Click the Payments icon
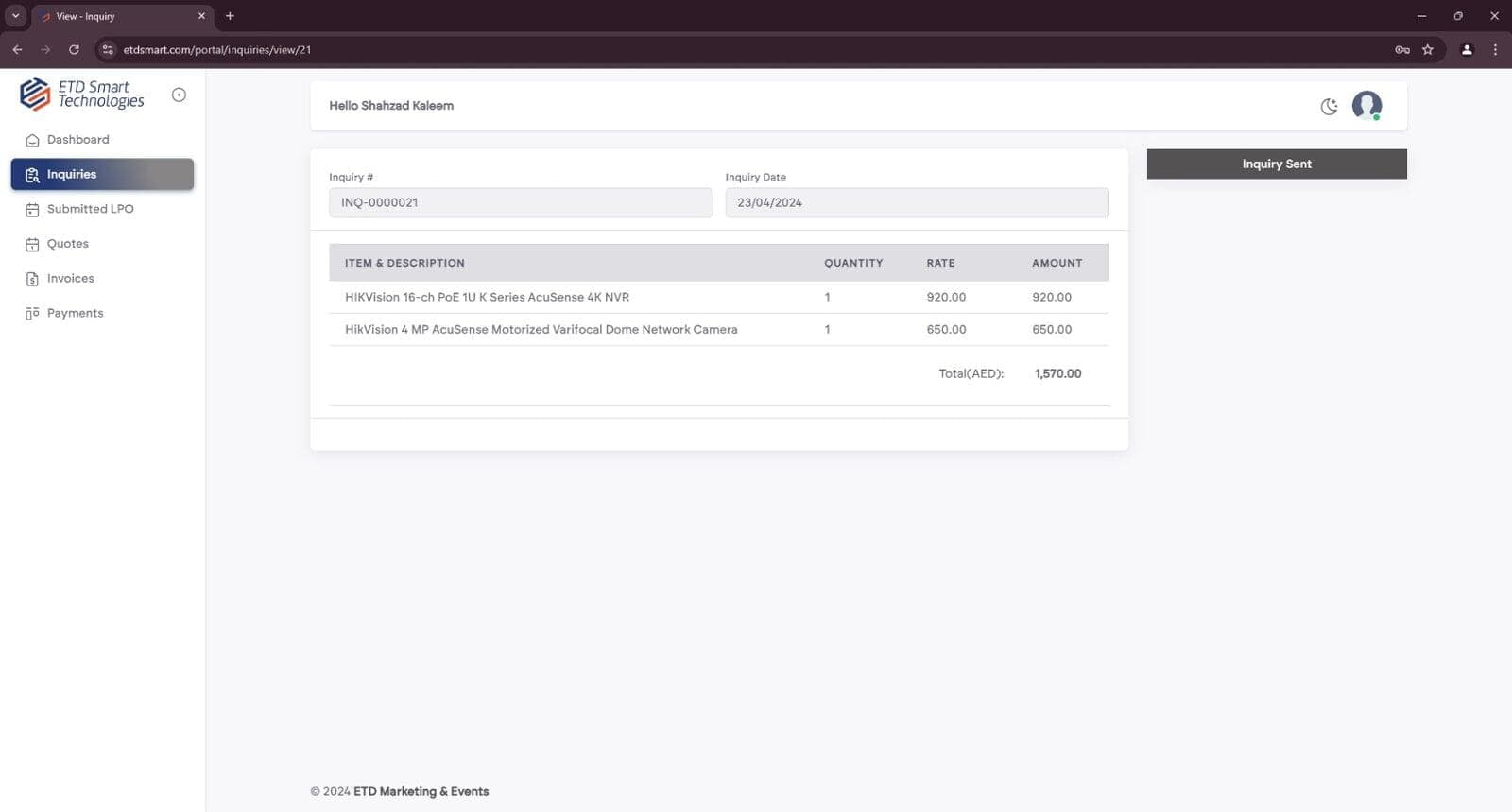The image size is (1512, 812). coord(32,314)
